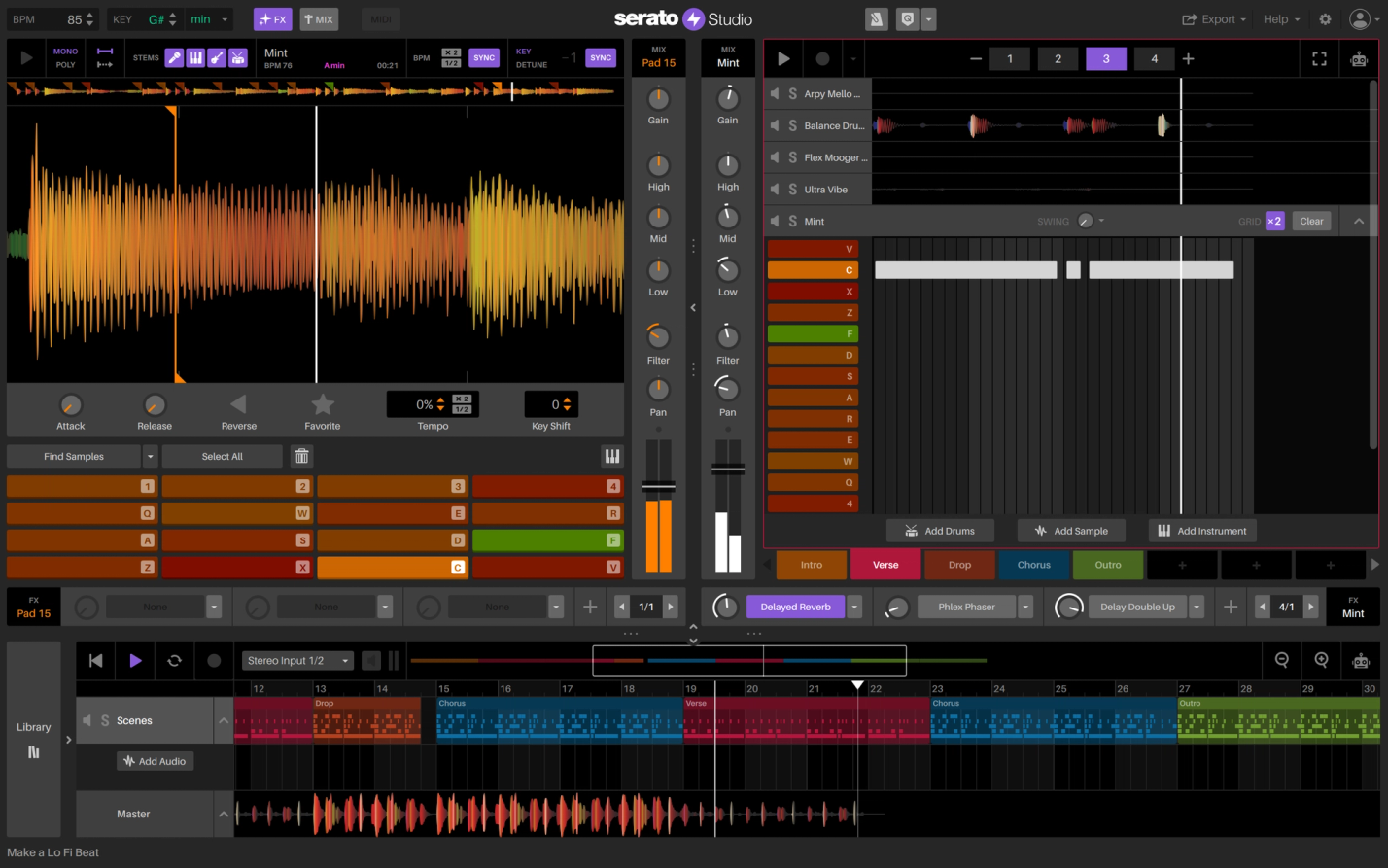Viewport: 1388px width, 868px height.
Task: Toggle MONO/POLY playback mode
Action: pyautogui.click(x=65, y=57)
